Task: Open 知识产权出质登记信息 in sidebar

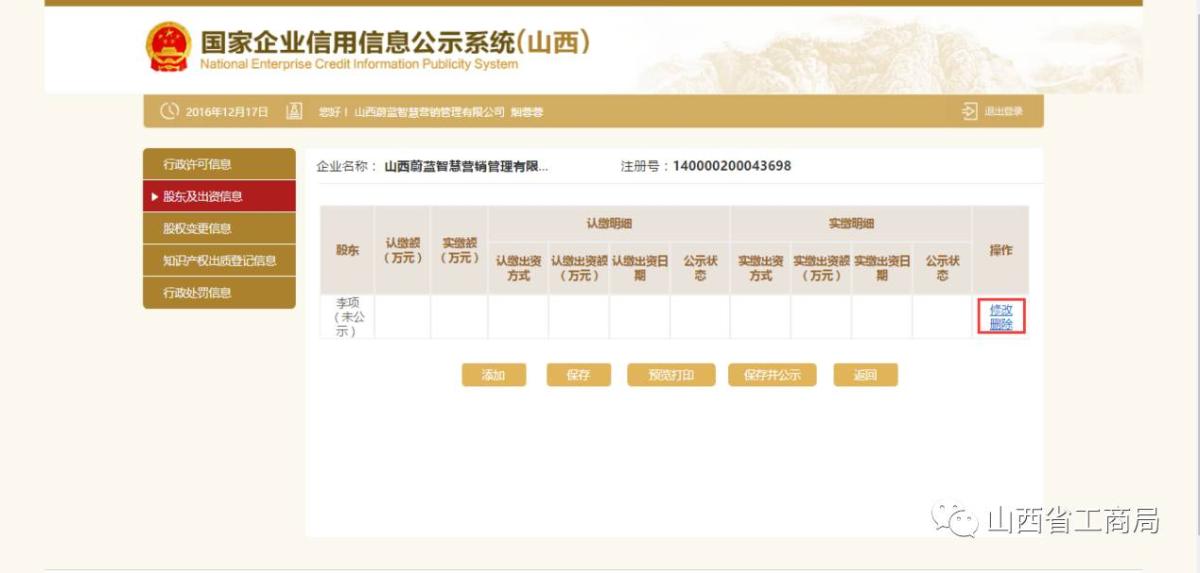Action: click(219, 261)
